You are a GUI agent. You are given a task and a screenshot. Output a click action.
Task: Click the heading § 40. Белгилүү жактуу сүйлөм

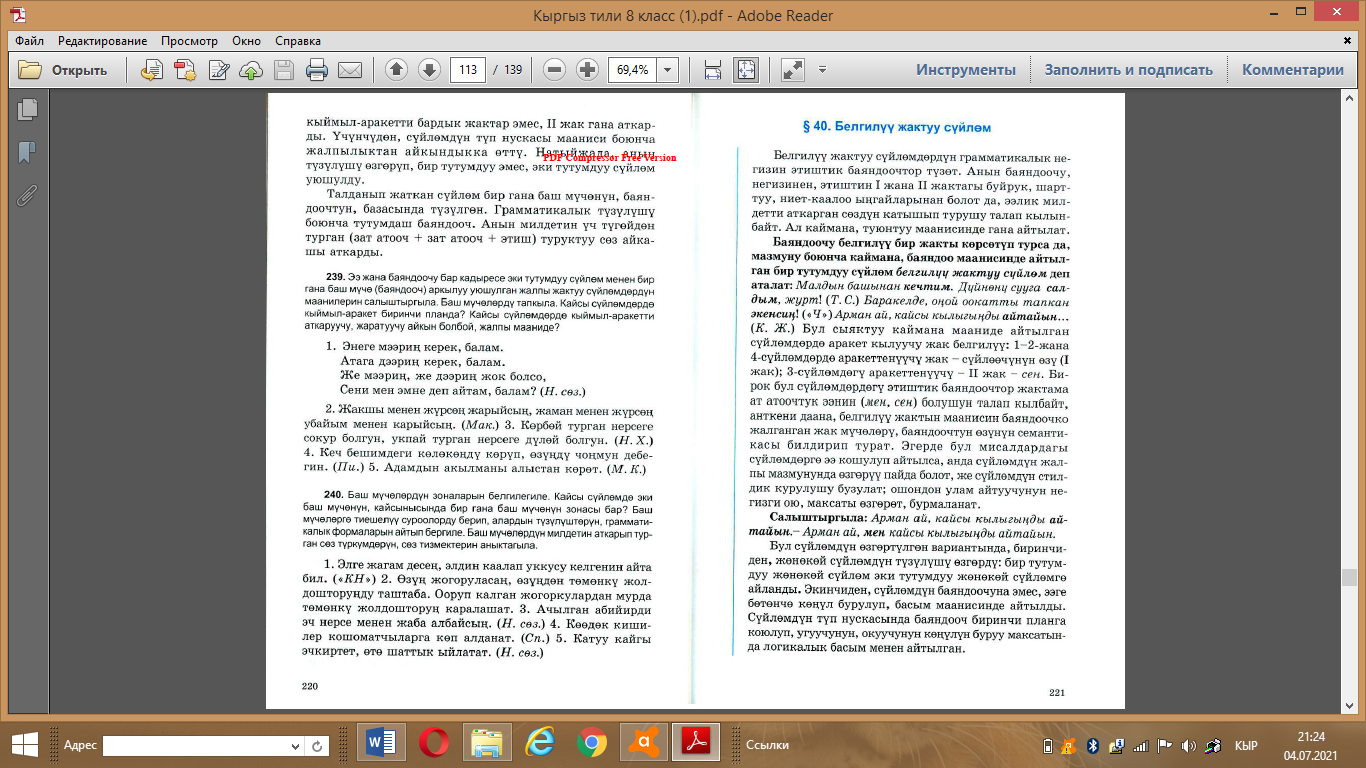pyautogui.click(x=897, y=128)
